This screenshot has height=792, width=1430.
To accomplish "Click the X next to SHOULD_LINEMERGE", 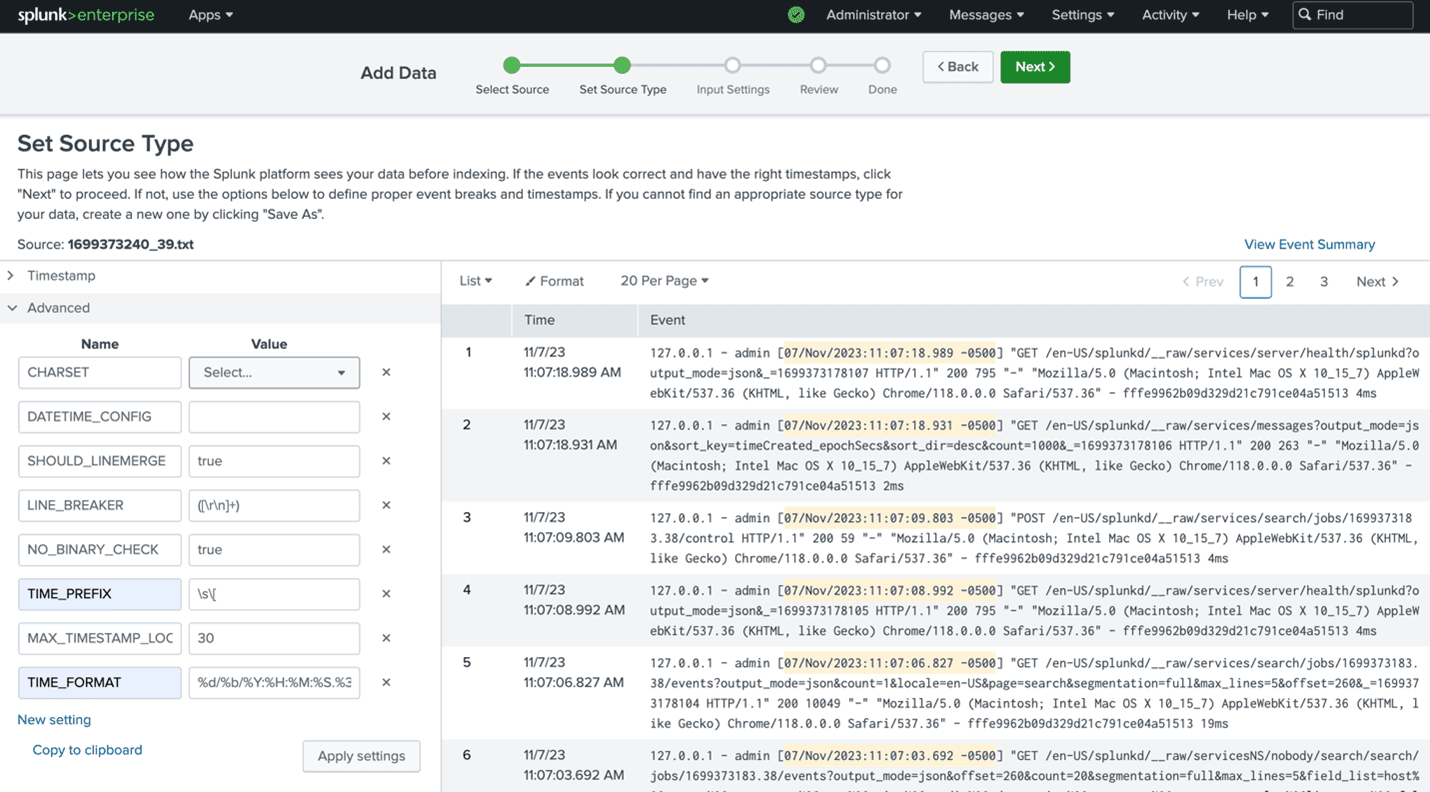I will coord(386,461).
